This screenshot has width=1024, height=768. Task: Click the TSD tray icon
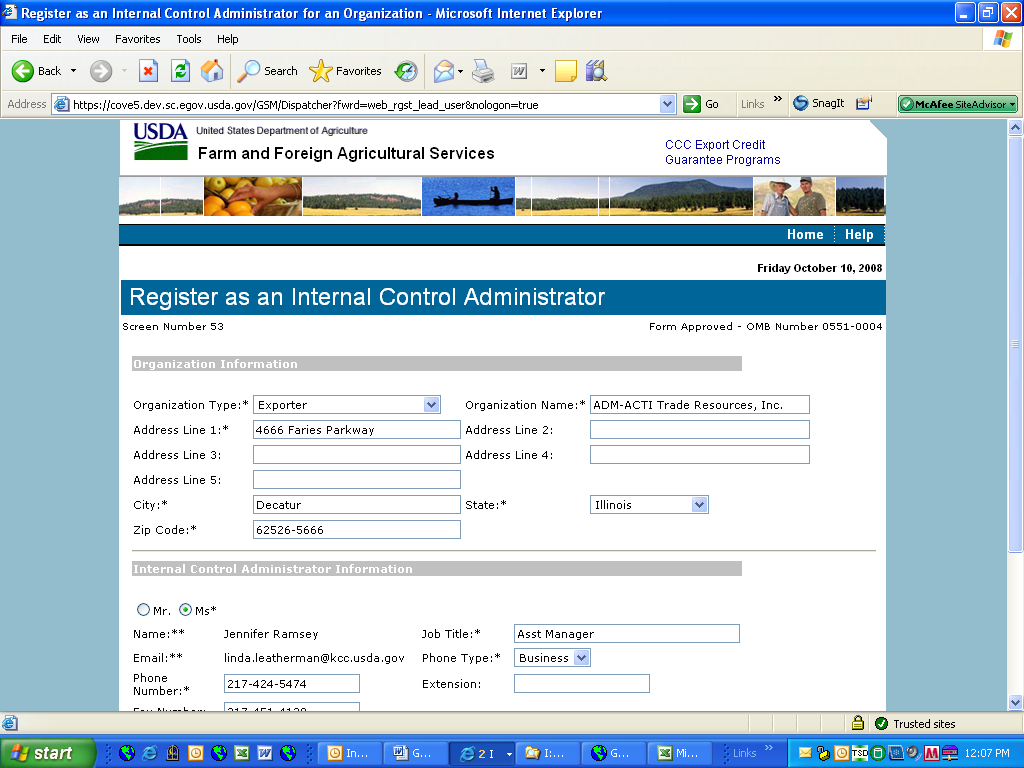[x=860, y=753]
